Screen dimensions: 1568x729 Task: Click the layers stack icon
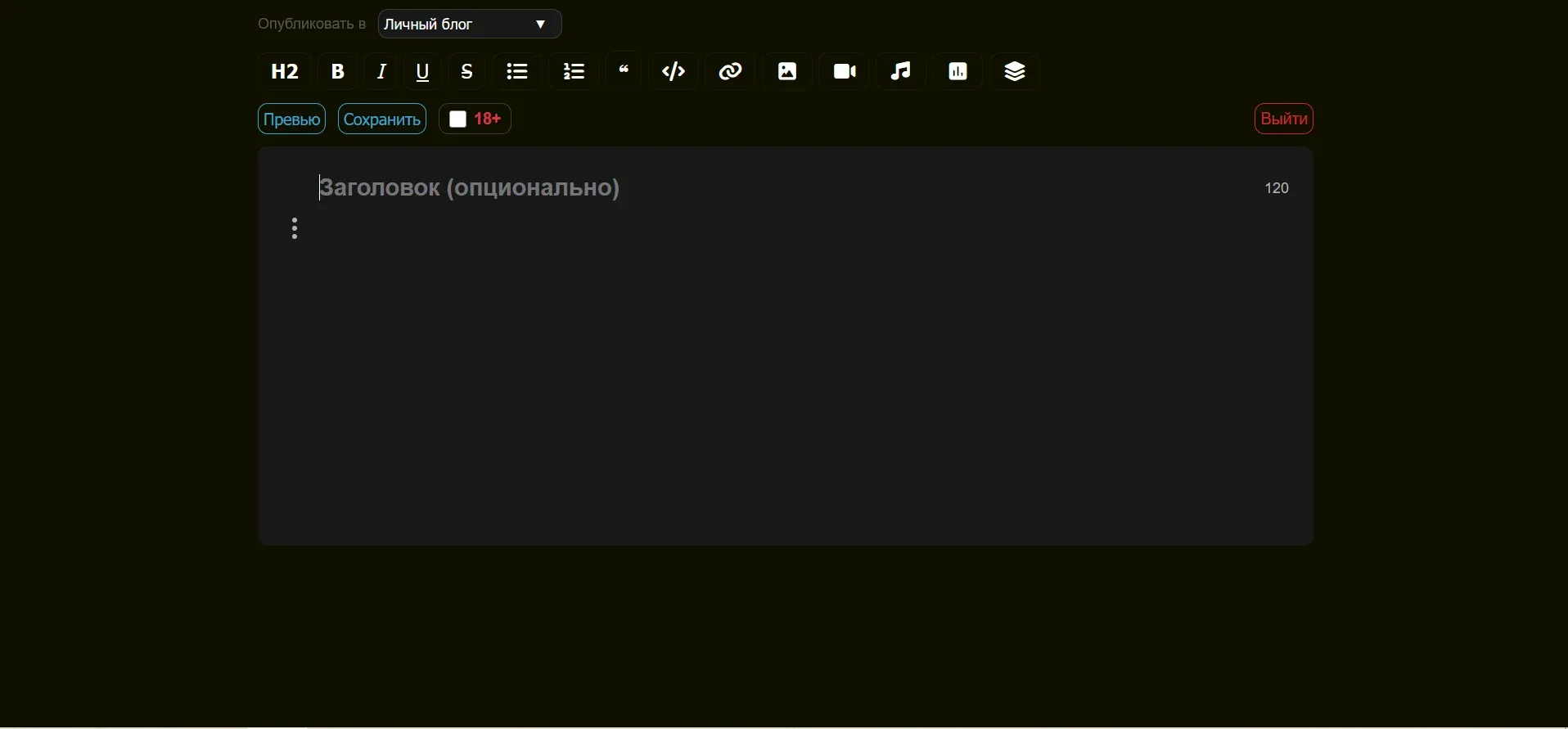(1016, 72)
